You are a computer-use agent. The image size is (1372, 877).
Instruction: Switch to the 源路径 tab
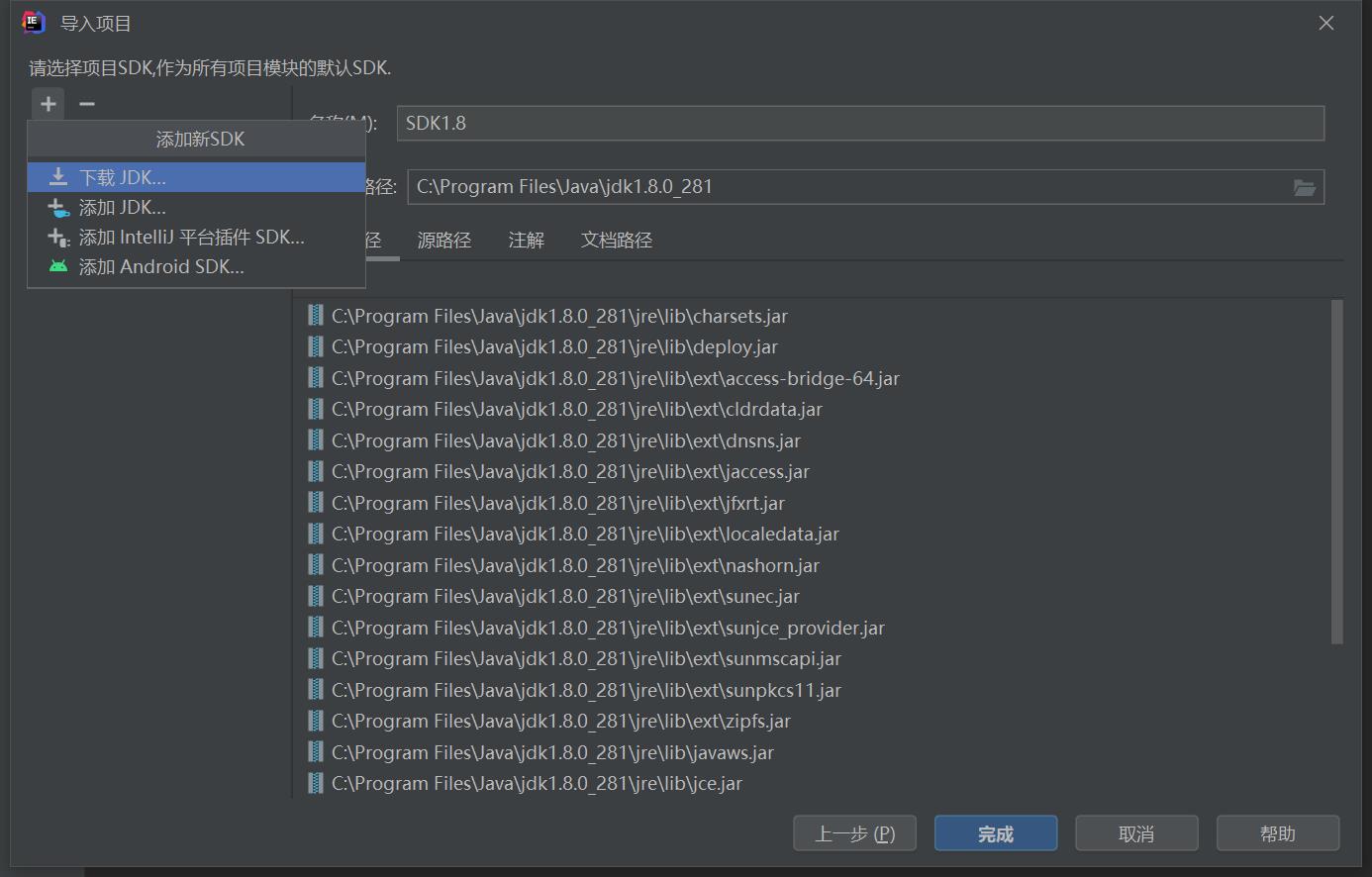pos(443,240)
